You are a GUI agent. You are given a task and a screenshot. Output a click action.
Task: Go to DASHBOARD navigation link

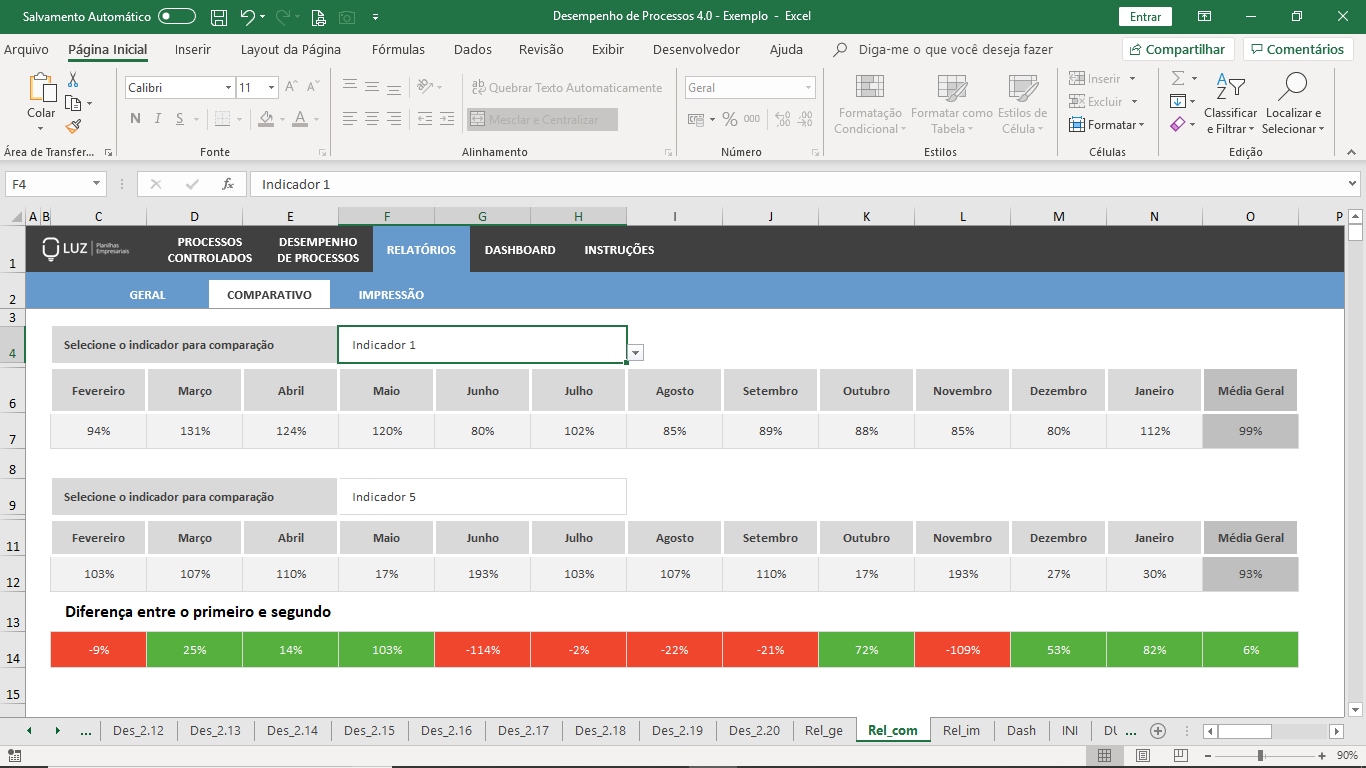pos(520,250)
